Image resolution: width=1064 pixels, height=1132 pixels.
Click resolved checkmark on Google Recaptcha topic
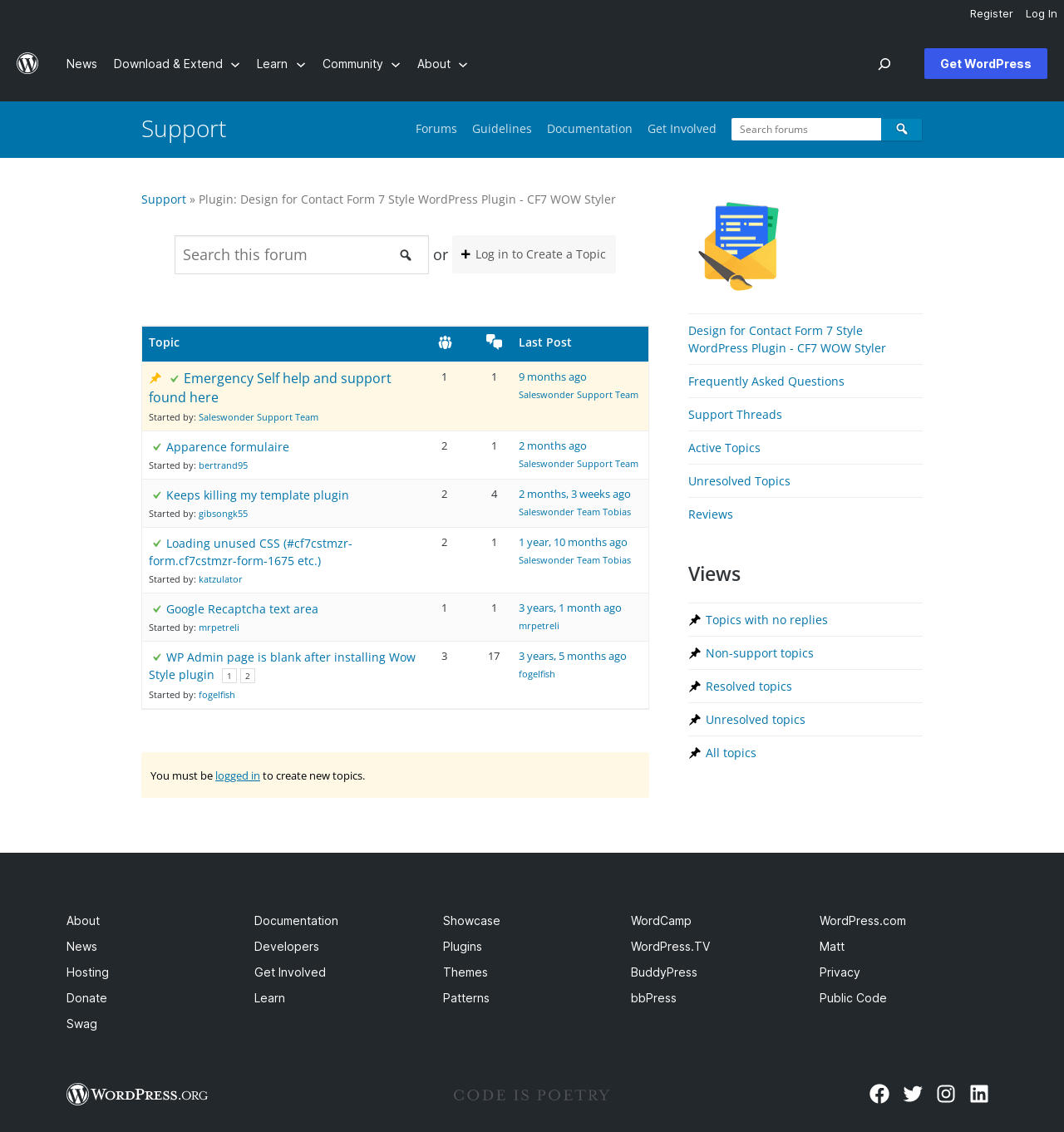coord(157,609)
